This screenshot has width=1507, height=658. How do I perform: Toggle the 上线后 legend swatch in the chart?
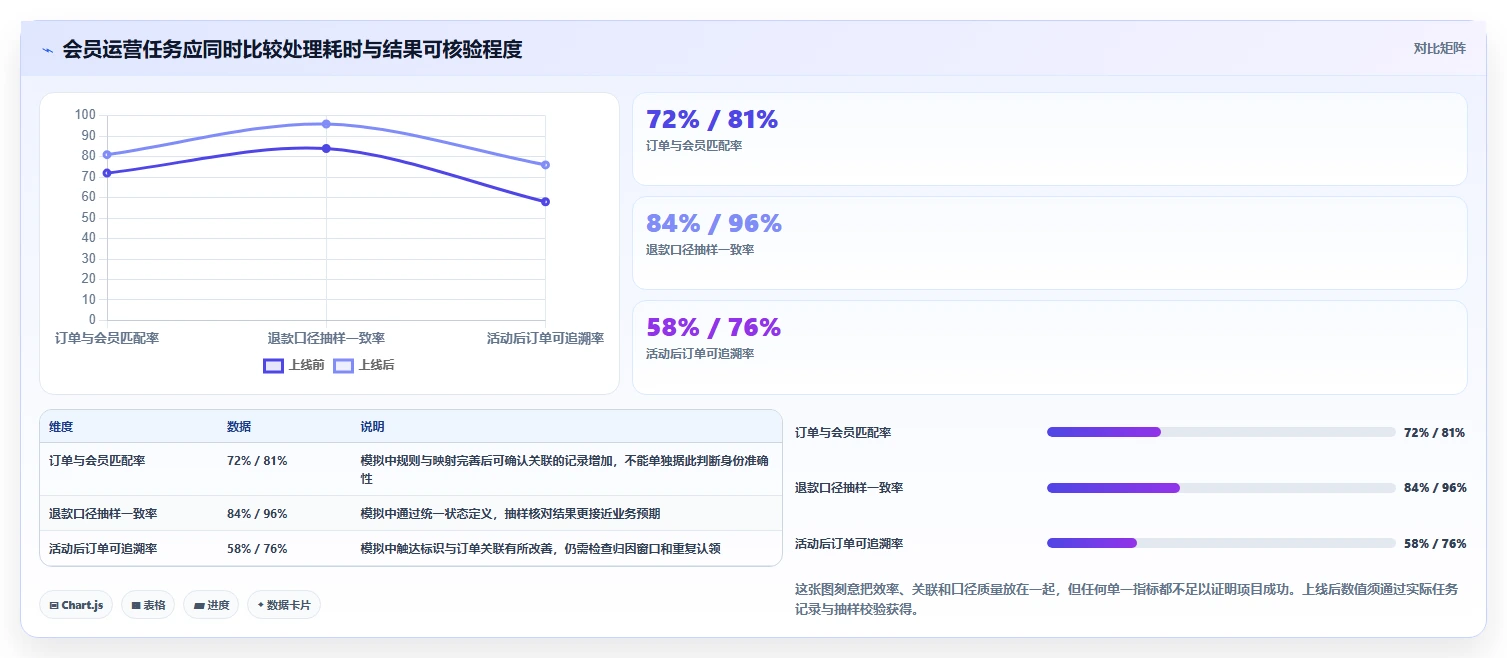click(343, 366)
